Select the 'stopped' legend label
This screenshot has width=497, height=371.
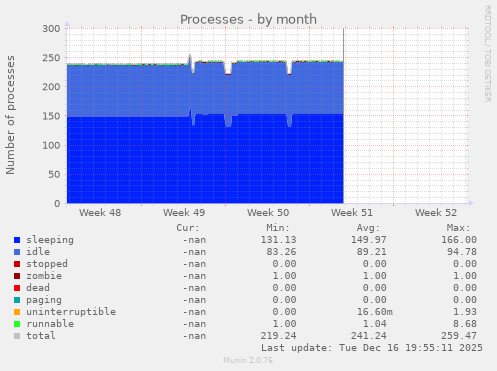coord(47,264)
